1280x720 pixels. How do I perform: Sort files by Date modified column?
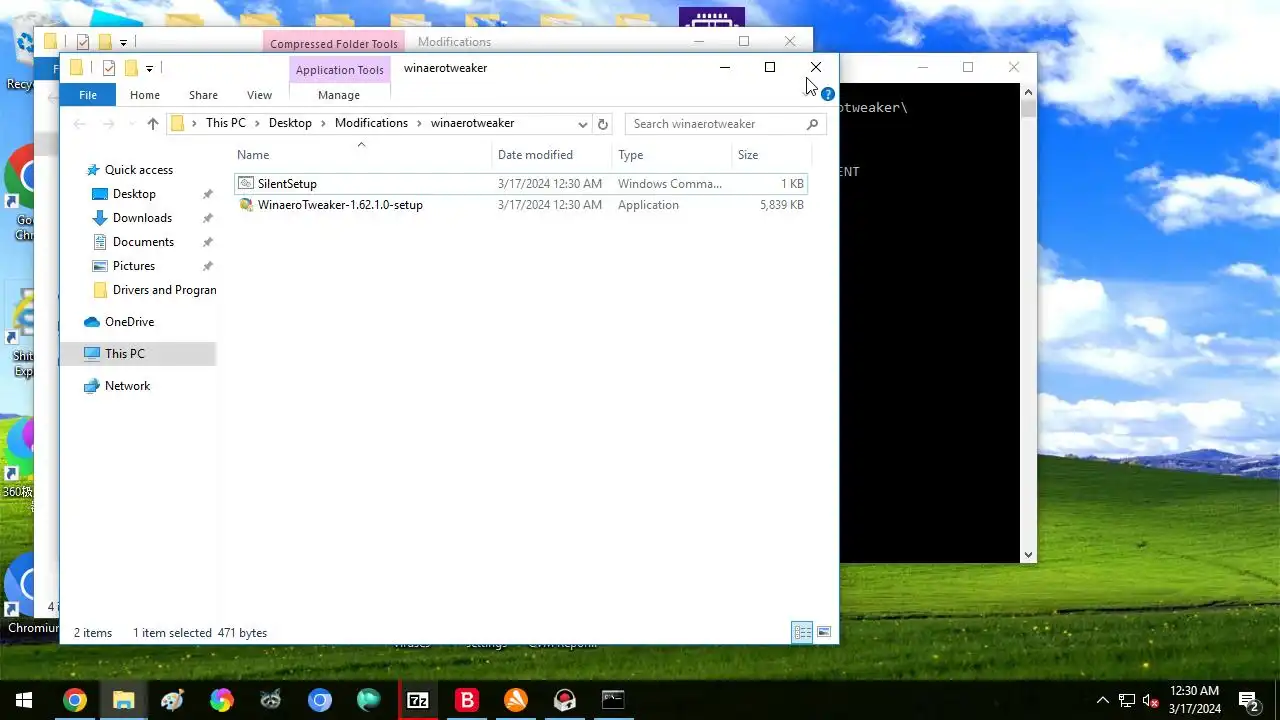click(552, 155)
